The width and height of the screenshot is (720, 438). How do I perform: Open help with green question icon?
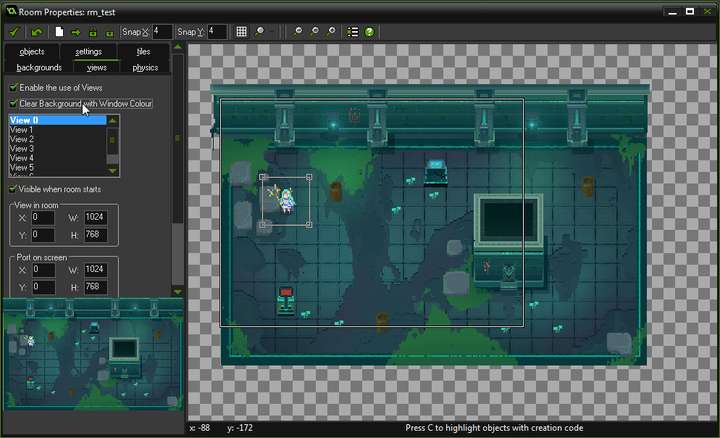[369, 32]
